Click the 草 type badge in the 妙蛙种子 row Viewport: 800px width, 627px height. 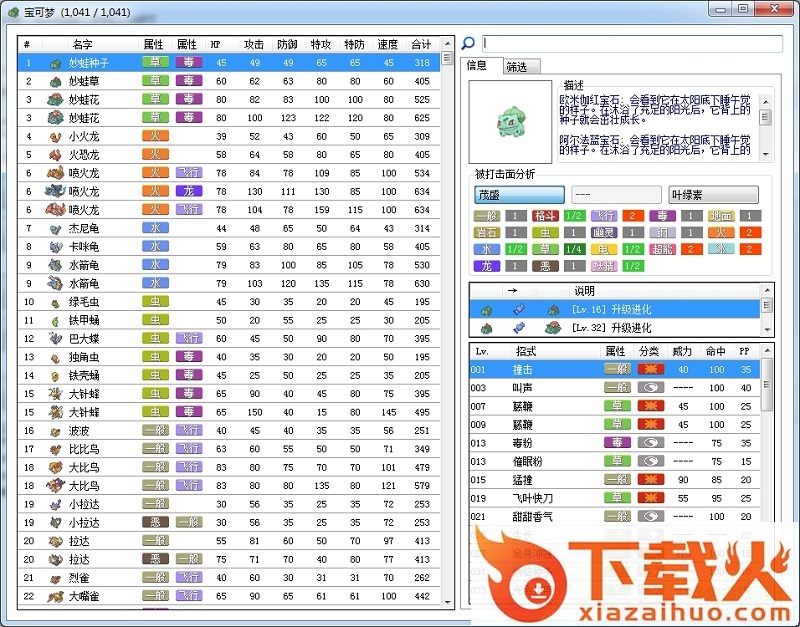pyautogui.click(x=155, y=62)
